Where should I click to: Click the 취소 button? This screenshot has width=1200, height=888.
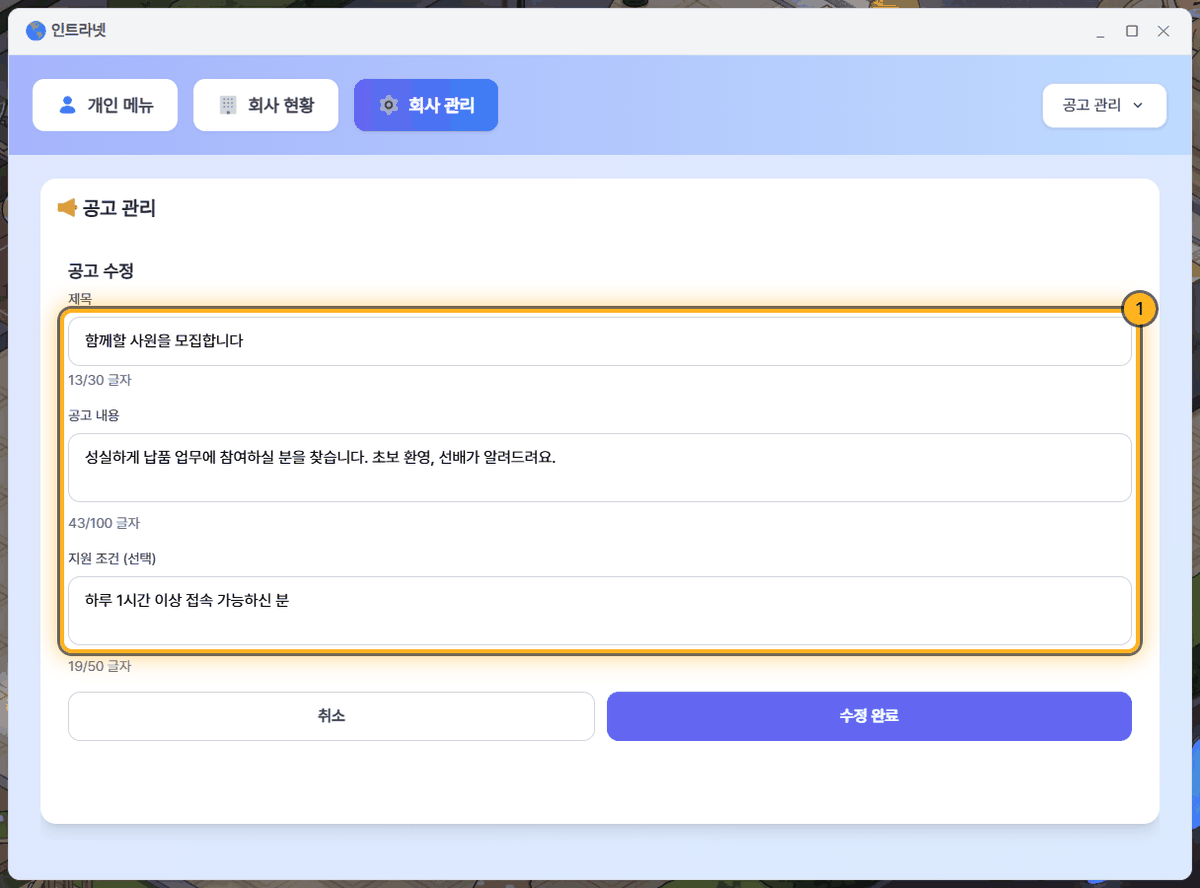click(331, 716)
